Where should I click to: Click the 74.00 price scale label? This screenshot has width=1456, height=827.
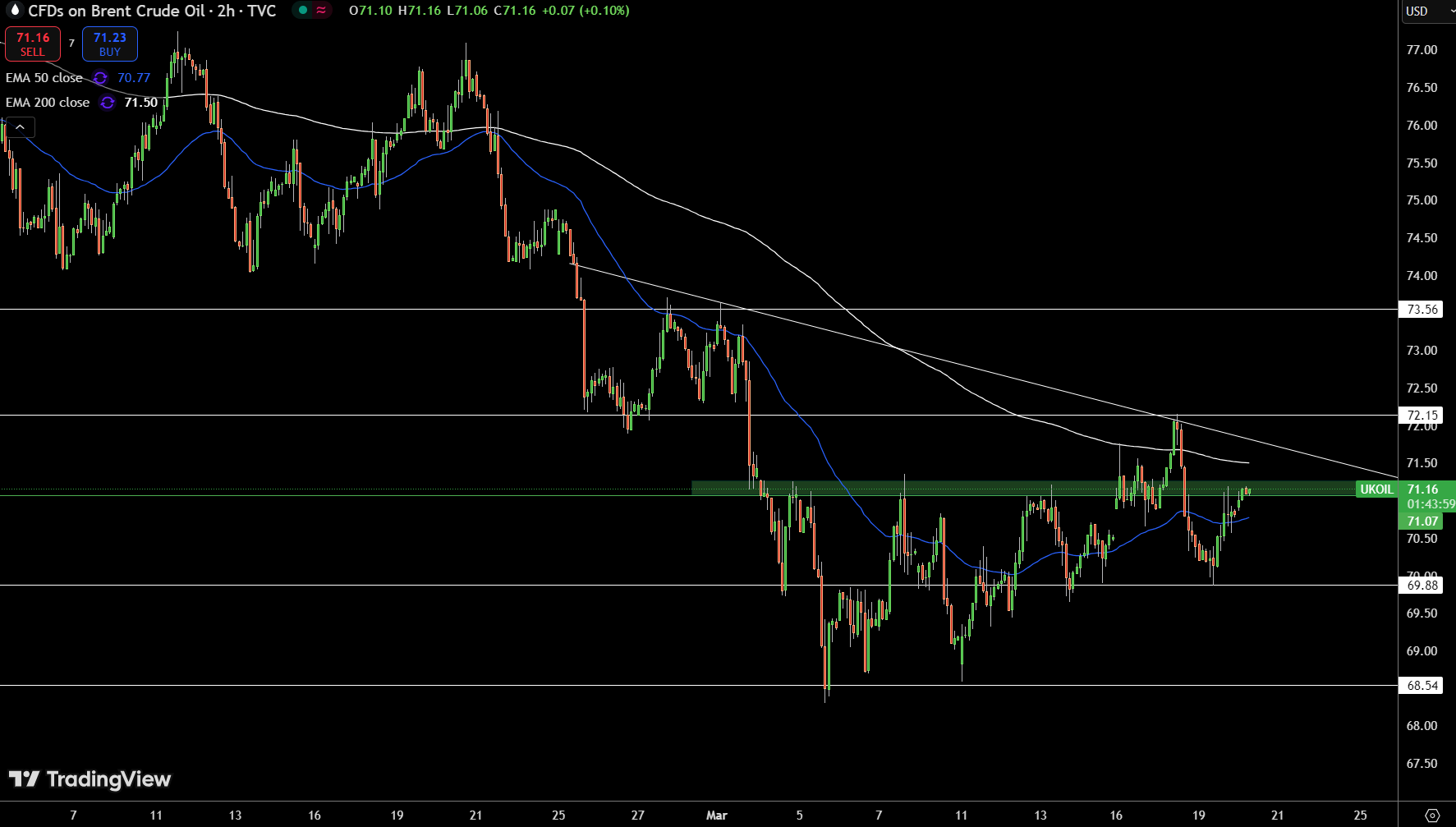point(1422,276)
